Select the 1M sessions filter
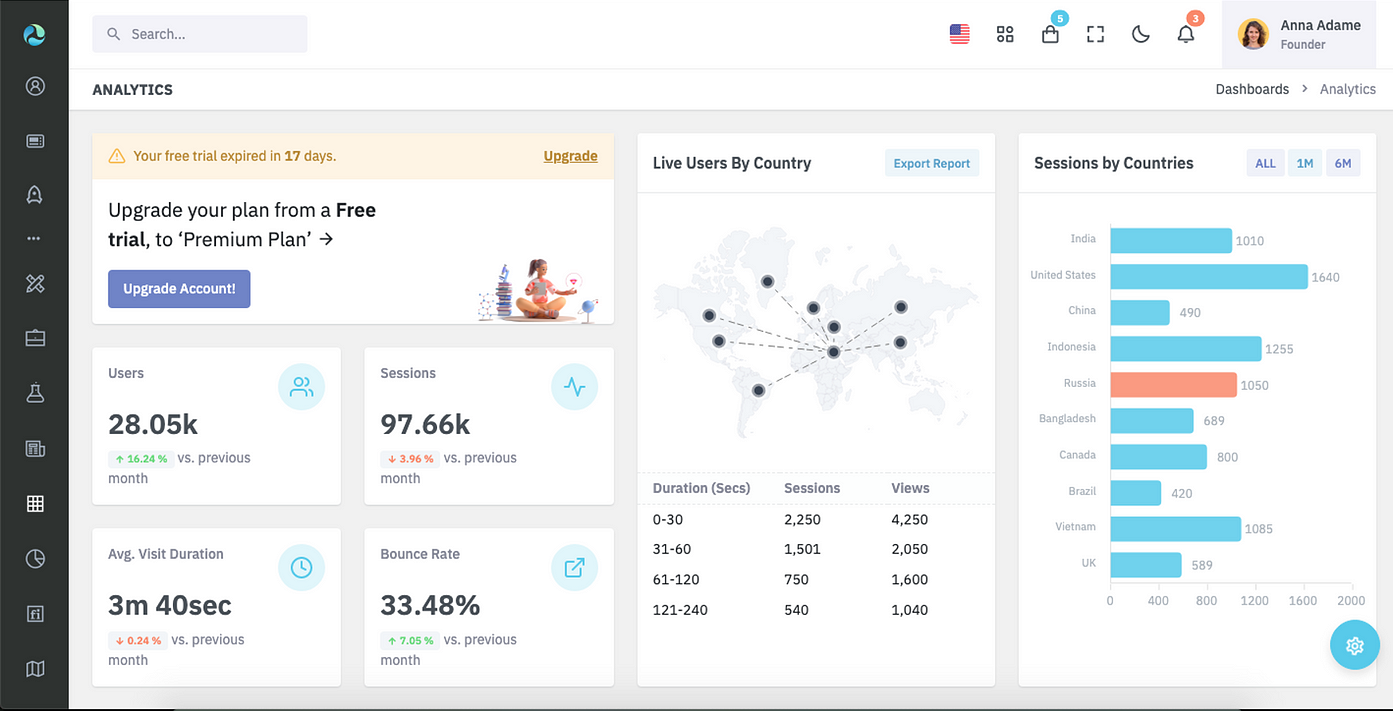1393x711 pixels. [x=1305, y=163]
